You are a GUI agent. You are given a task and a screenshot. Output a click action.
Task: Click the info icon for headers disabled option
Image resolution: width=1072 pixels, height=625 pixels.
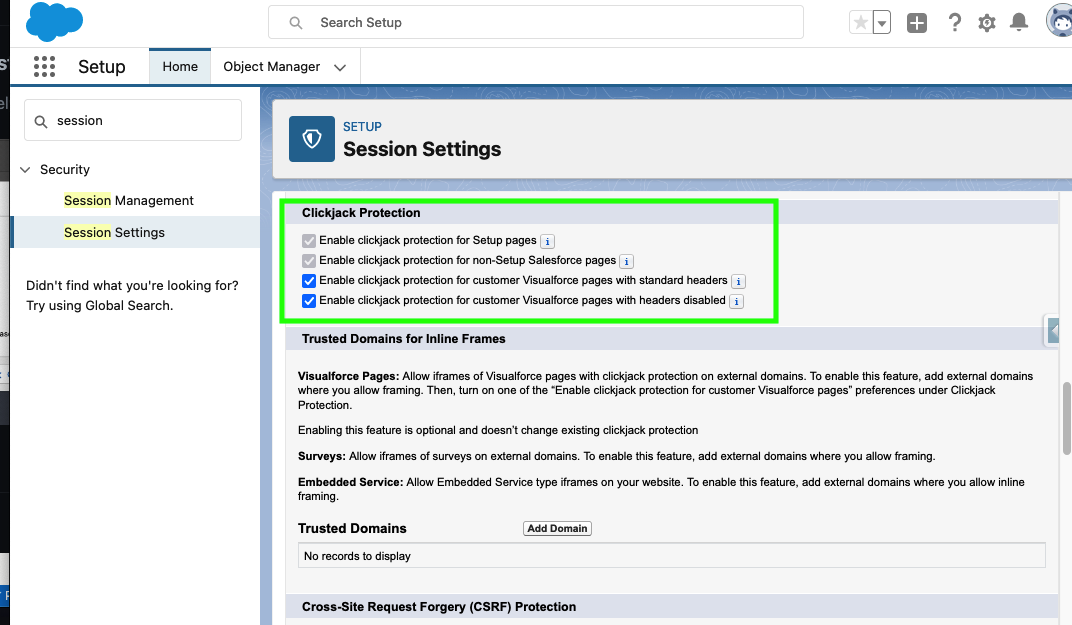(x=736, y=301)
